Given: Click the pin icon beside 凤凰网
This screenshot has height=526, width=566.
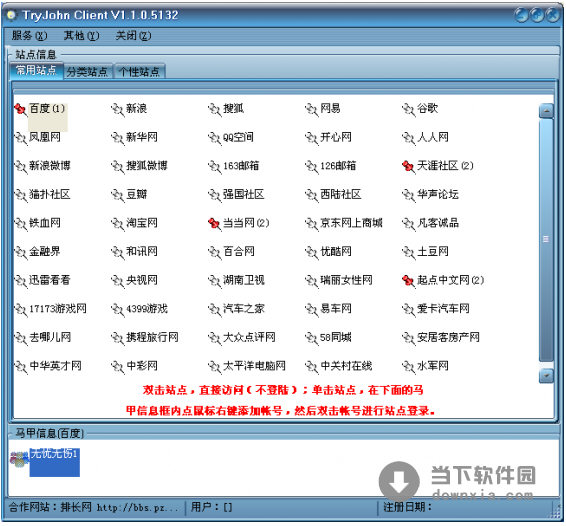Looking at the screenshot, I should click(x=20, y=138).
